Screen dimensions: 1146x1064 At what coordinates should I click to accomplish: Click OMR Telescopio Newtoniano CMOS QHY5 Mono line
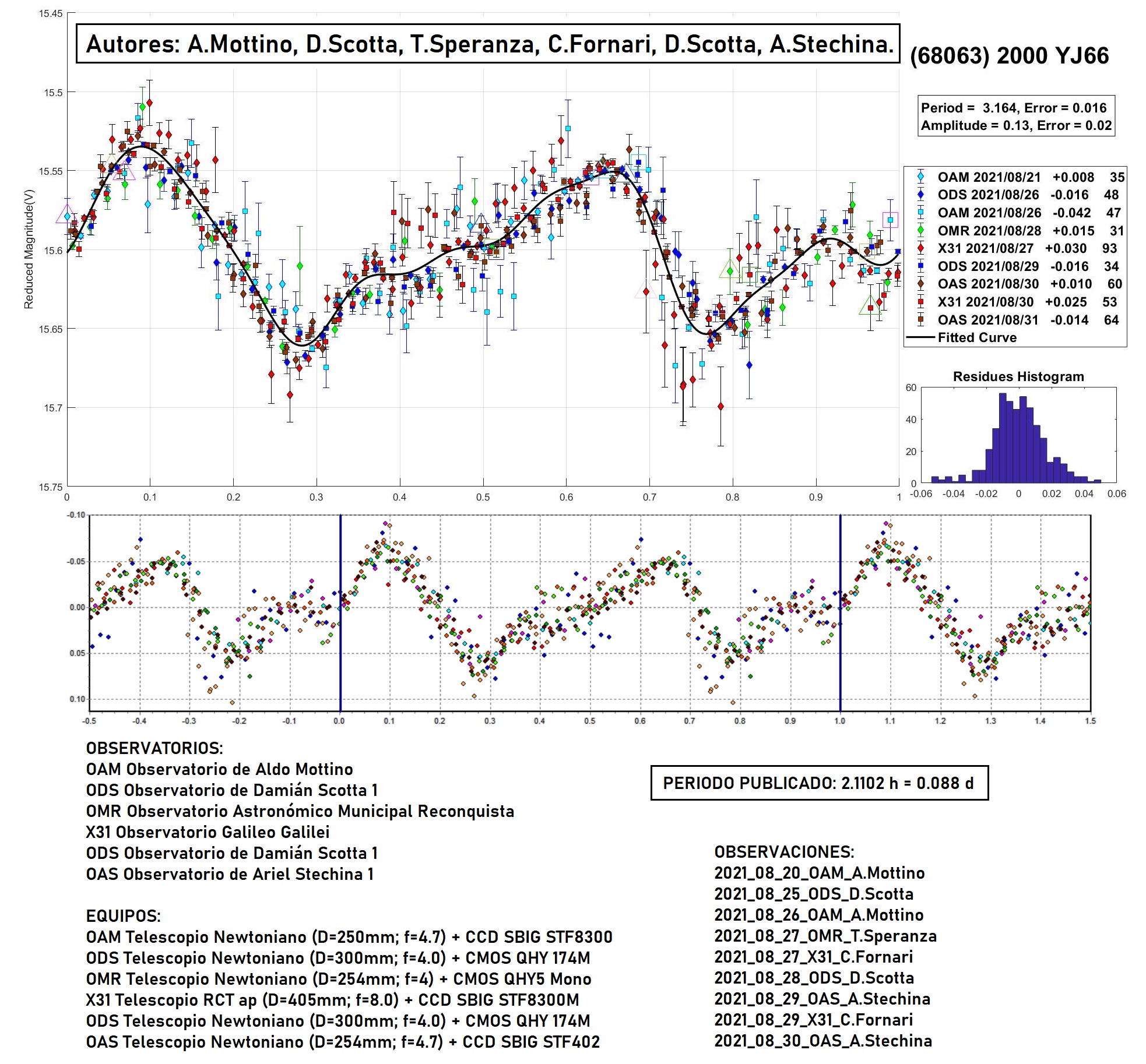pos(339,979)
